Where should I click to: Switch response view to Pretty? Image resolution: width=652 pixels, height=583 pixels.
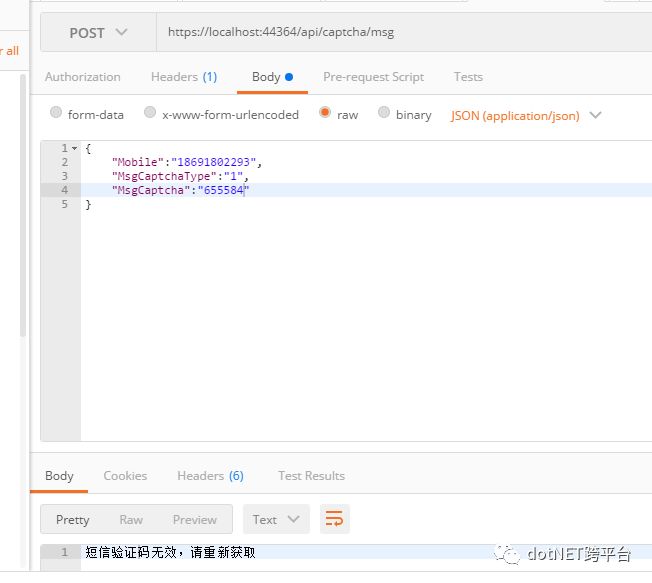coord(73,520)
